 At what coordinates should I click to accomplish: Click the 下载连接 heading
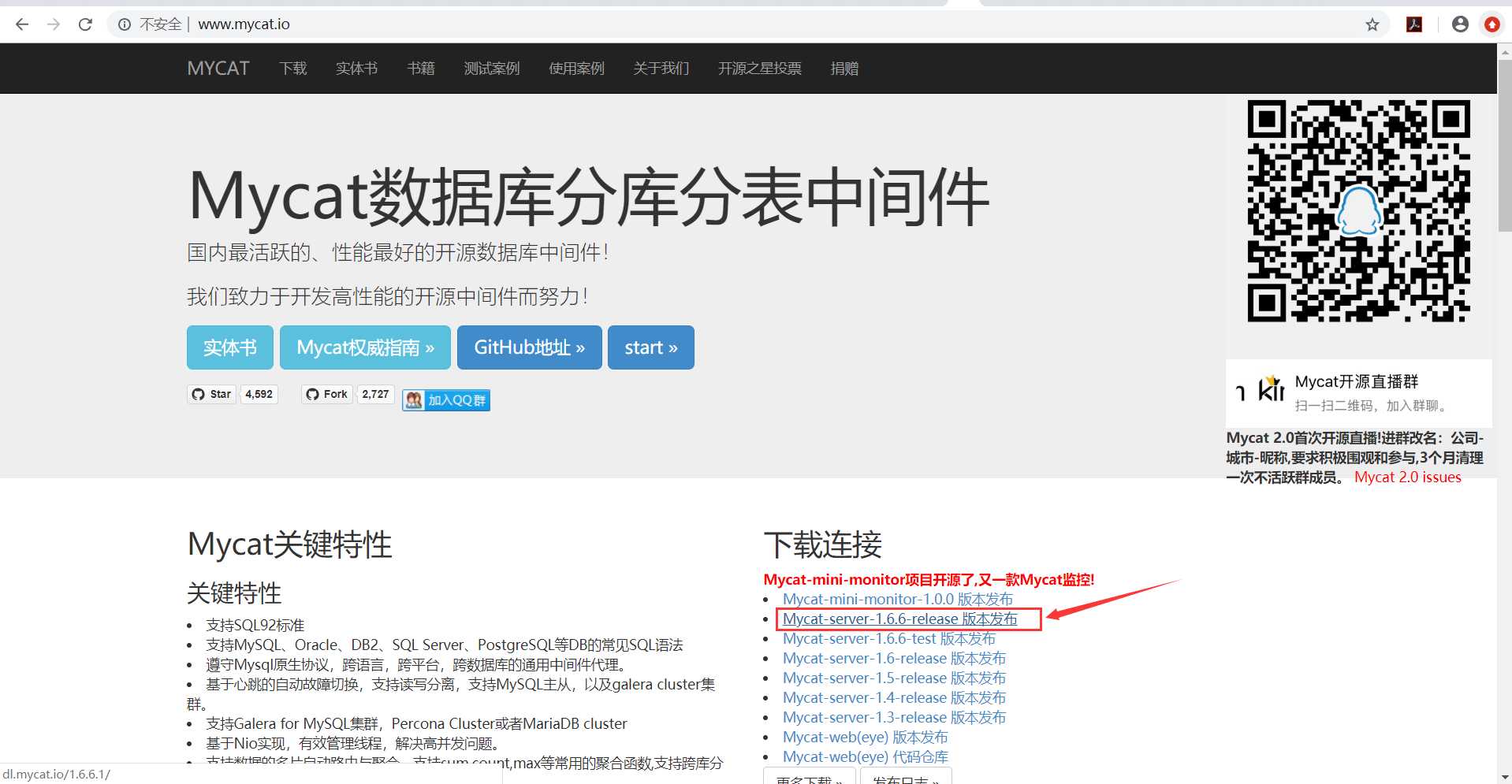[x=822, y=544]
